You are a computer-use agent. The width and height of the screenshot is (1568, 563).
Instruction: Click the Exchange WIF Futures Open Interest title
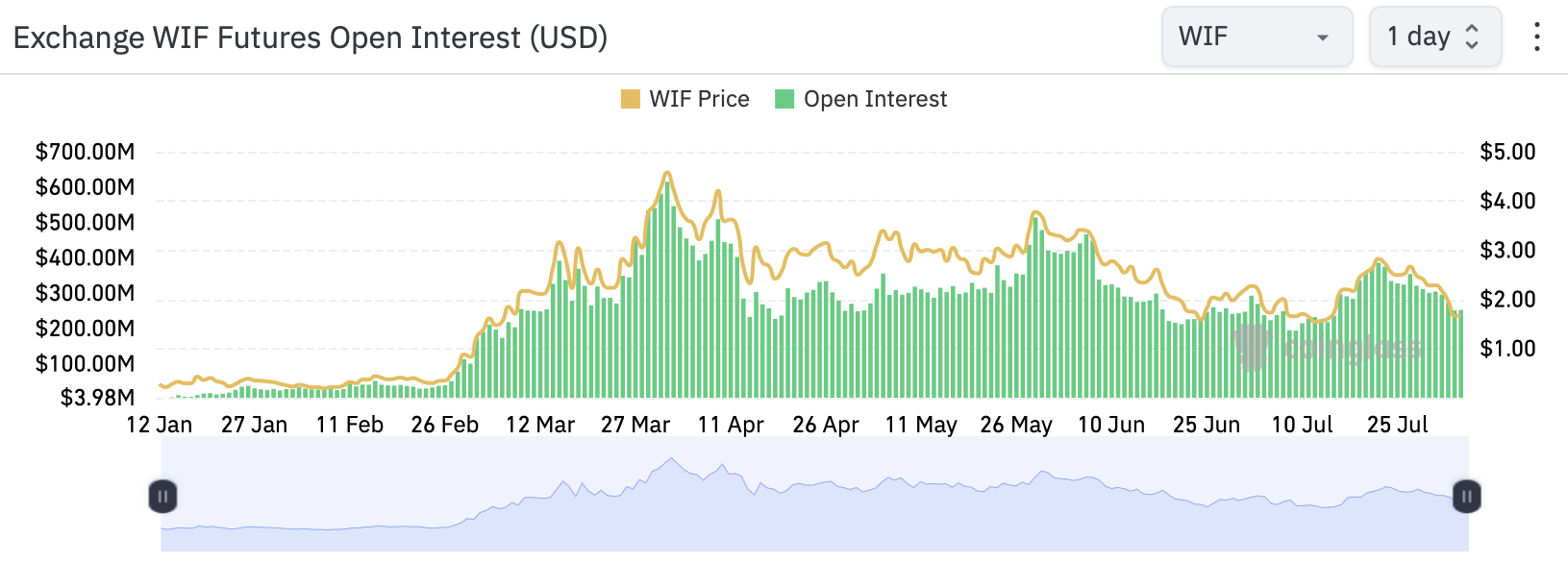pyautogui.click(x=311, y=37)
